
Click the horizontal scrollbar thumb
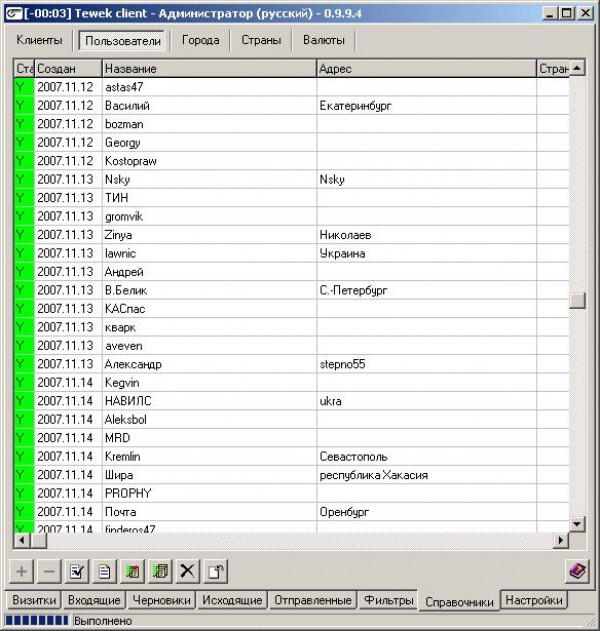[x=39, y=540]
